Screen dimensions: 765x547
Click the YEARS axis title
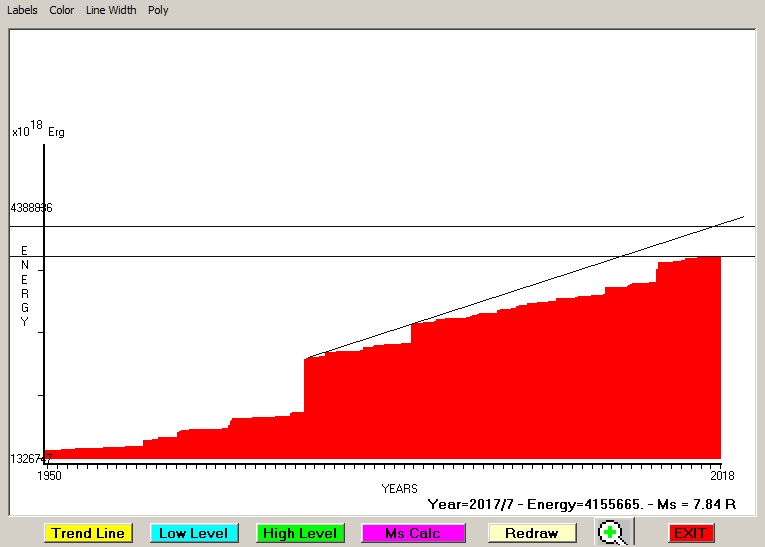(x=399, y=489)
